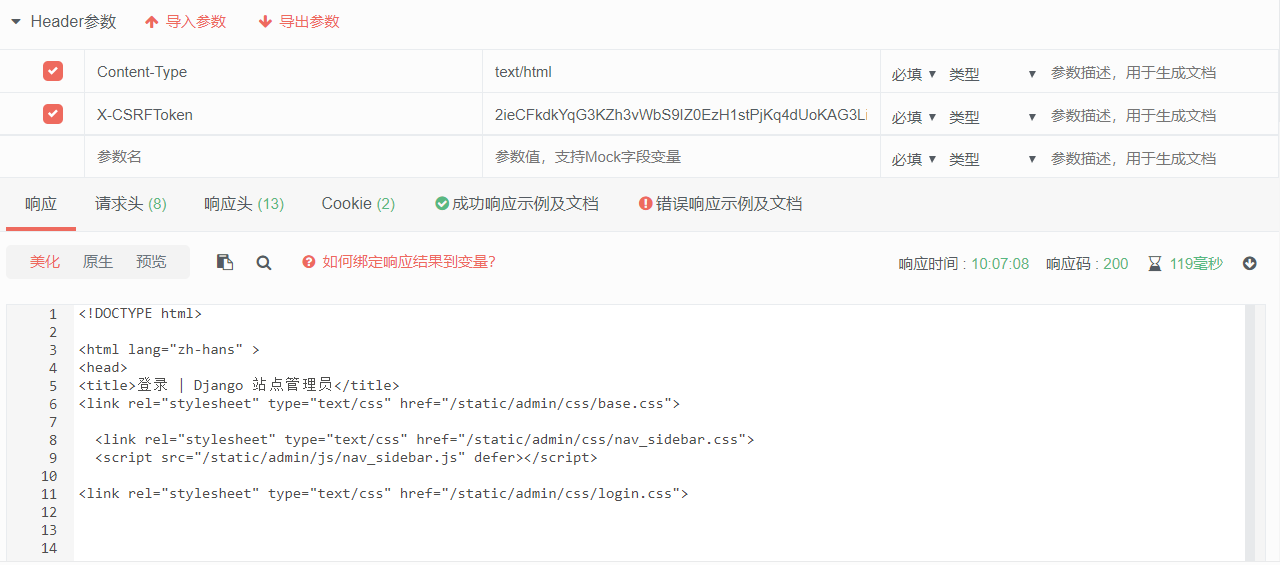Viewport: 1280px width, 565px height.
Task: Click the <!DOCTYPE html> line
Action: (x=140, y=314)
